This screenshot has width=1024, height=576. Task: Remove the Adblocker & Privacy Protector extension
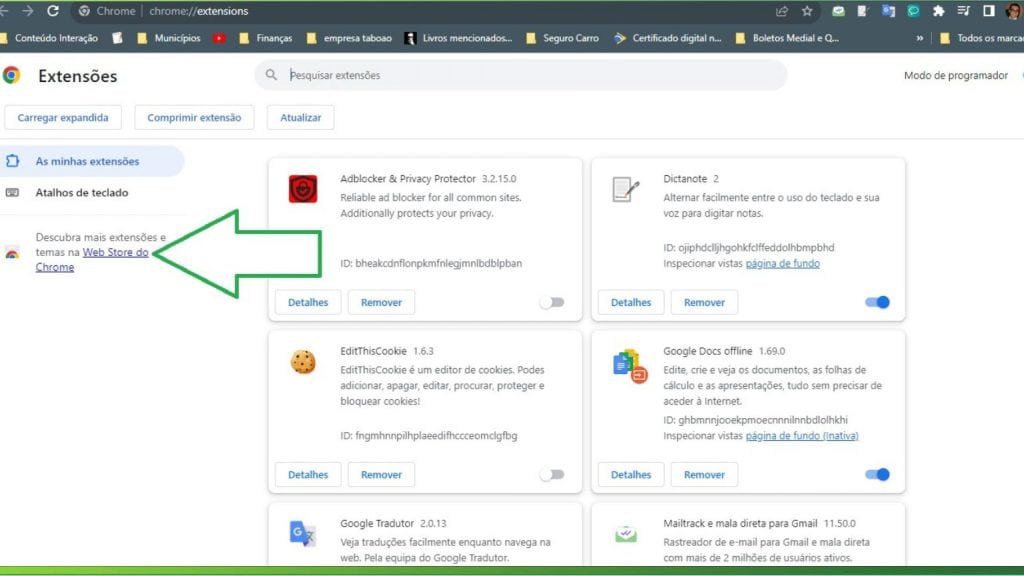[x=381, y=302]
